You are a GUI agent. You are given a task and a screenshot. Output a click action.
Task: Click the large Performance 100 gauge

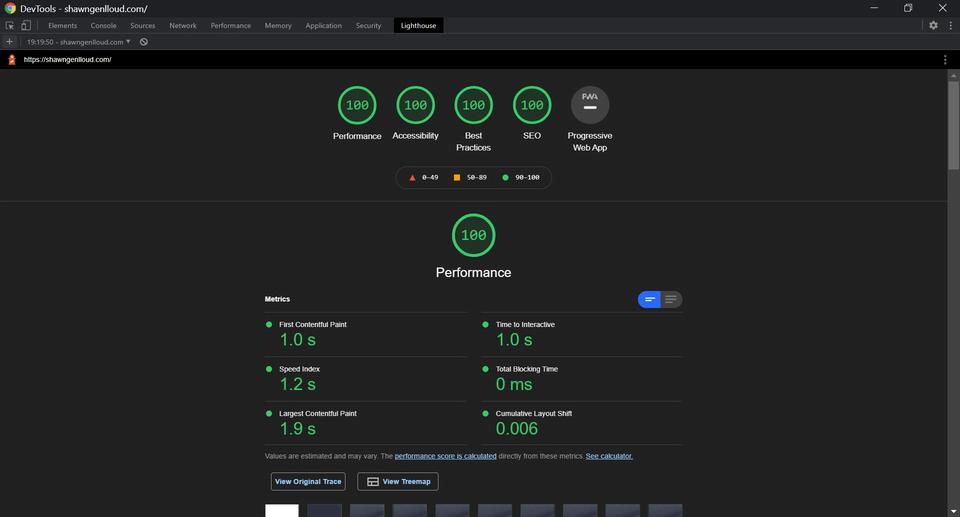pos(473,235)
